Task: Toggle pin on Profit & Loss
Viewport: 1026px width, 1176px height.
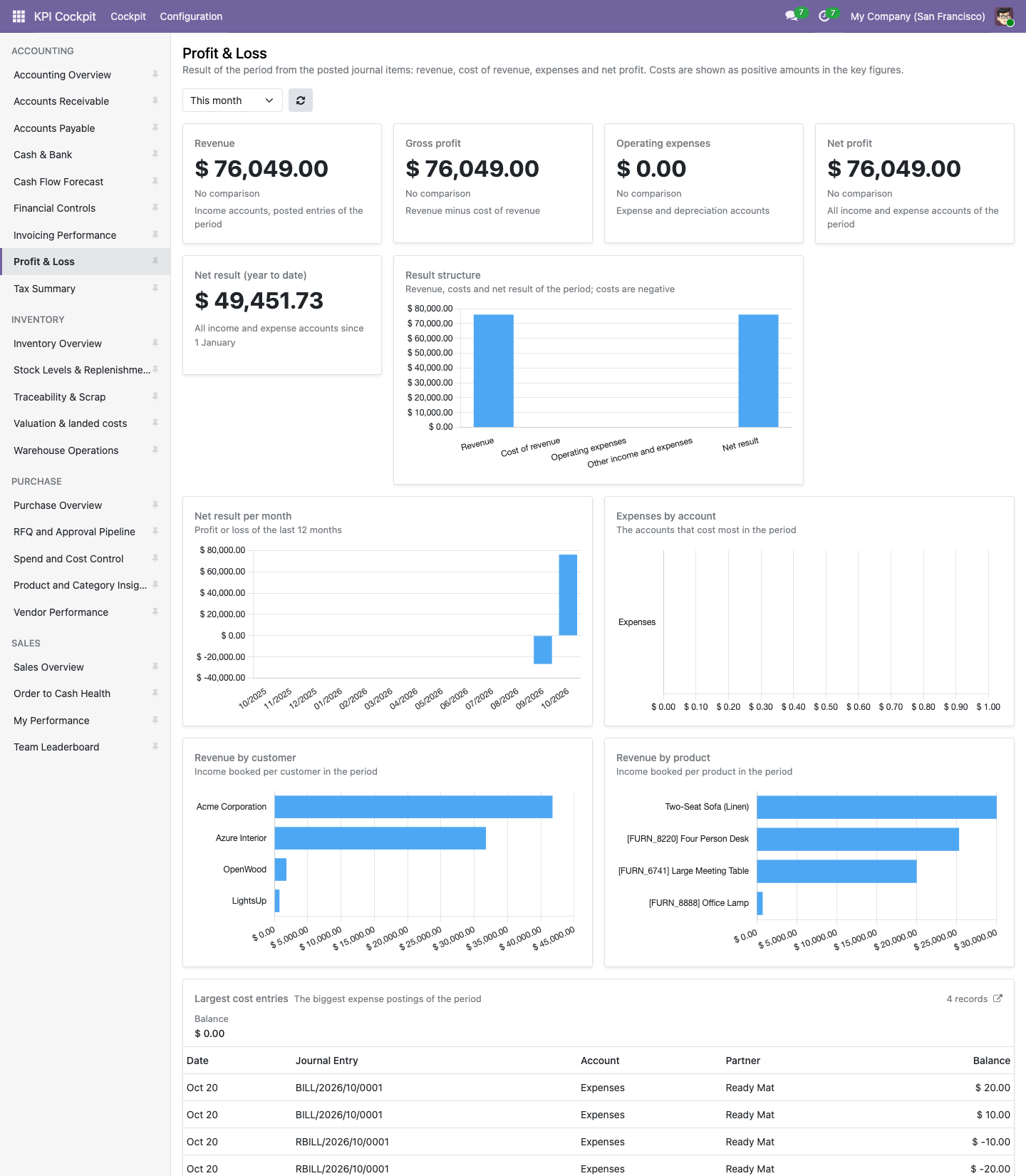Action: (155, 262)
